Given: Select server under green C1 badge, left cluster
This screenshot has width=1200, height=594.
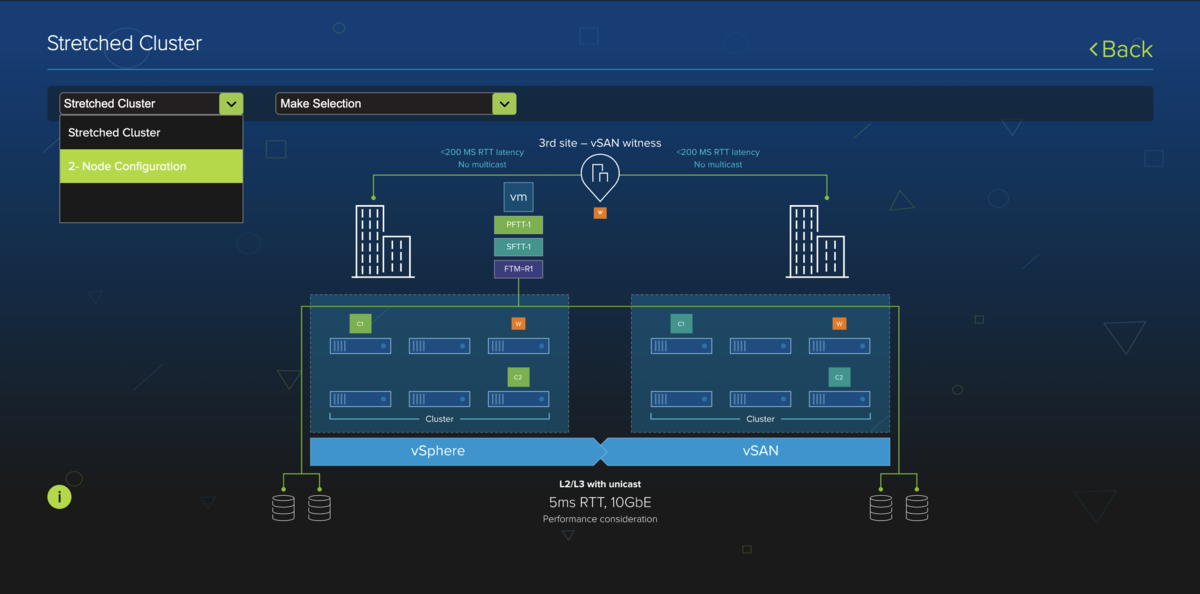Looking at the screenshot, I should pyautogui.click(x=360, y=346).
